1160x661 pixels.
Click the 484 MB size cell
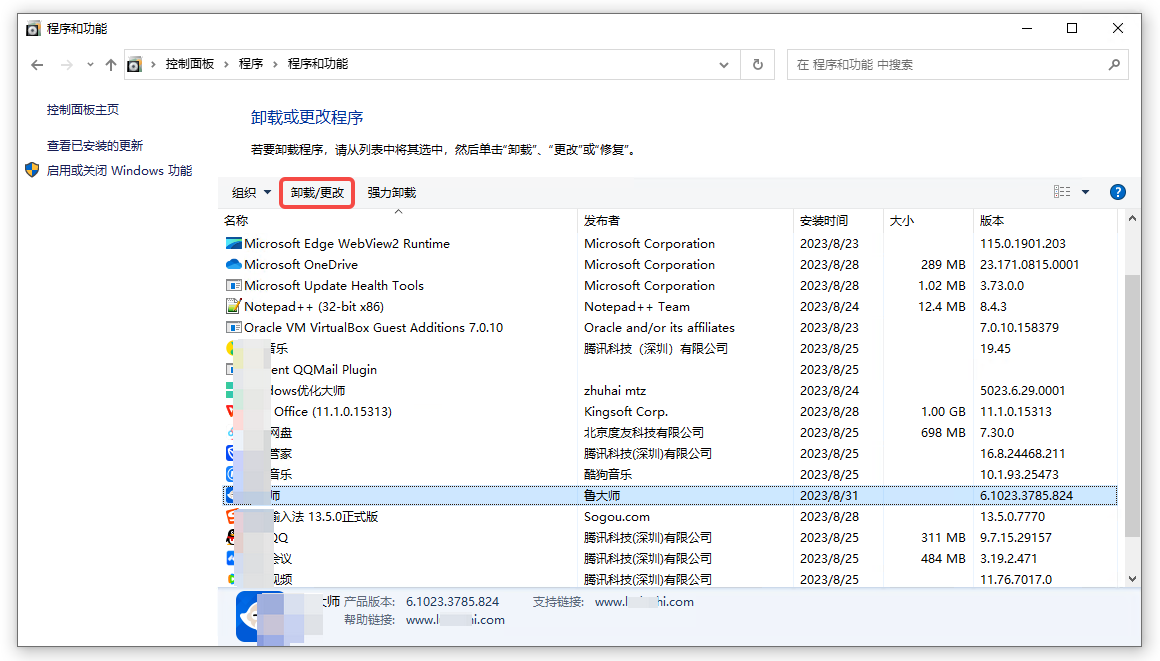point(943,559)
